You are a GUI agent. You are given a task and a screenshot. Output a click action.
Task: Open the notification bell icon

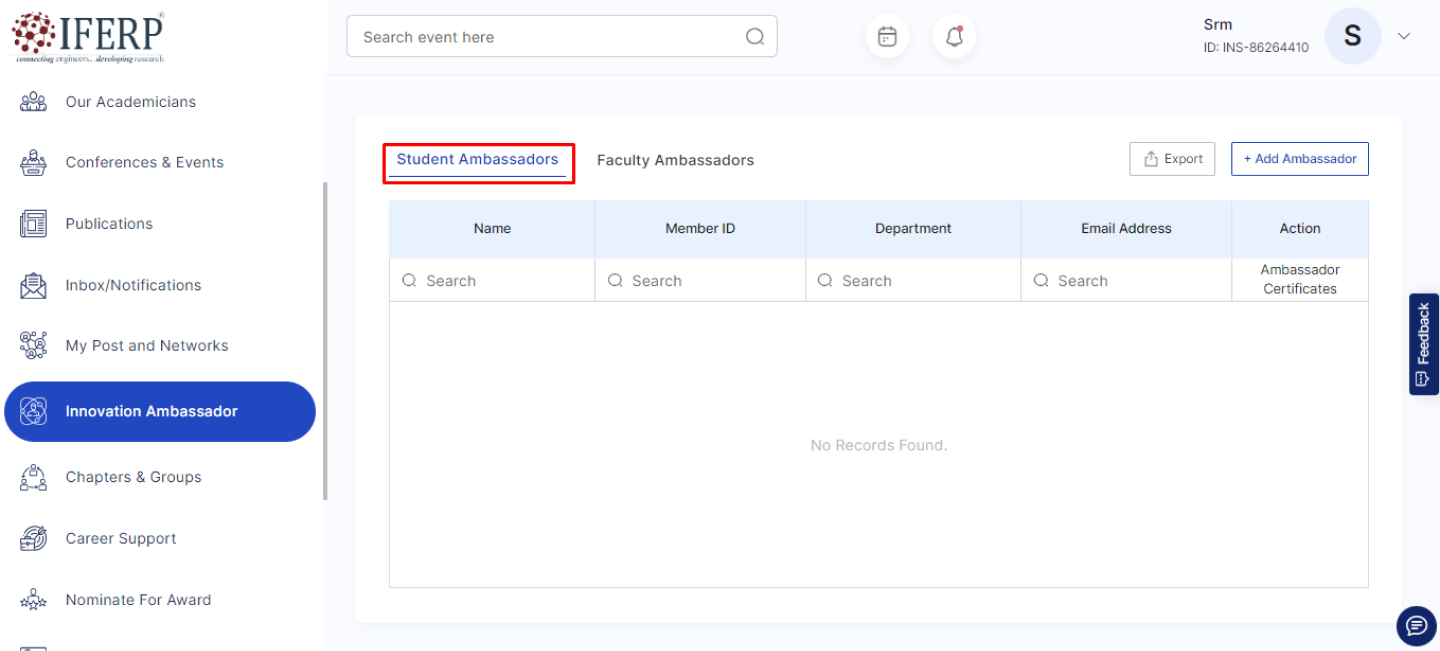coord(954,37)
